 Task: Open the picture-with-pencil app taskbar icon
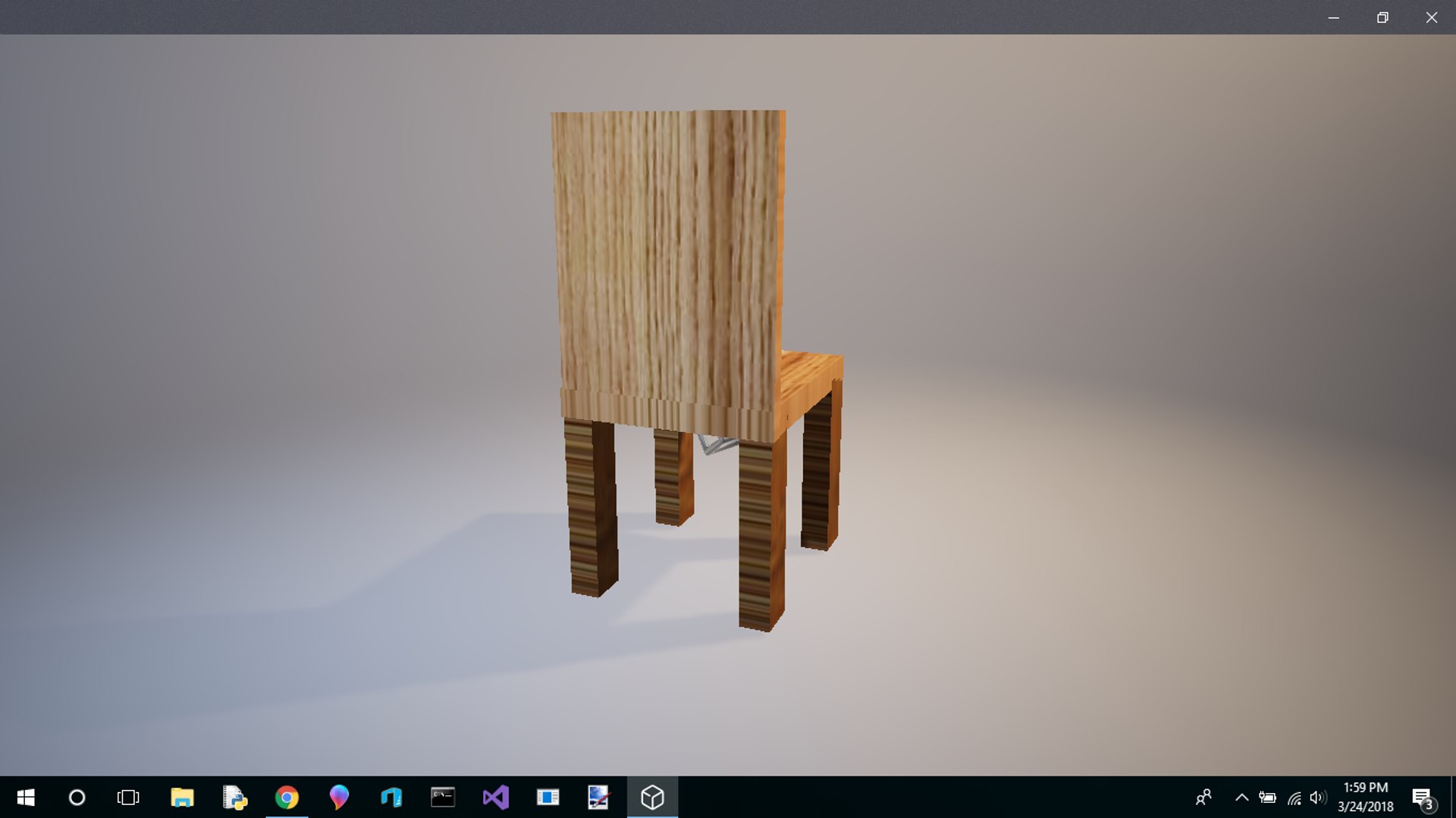click(599, 798)
